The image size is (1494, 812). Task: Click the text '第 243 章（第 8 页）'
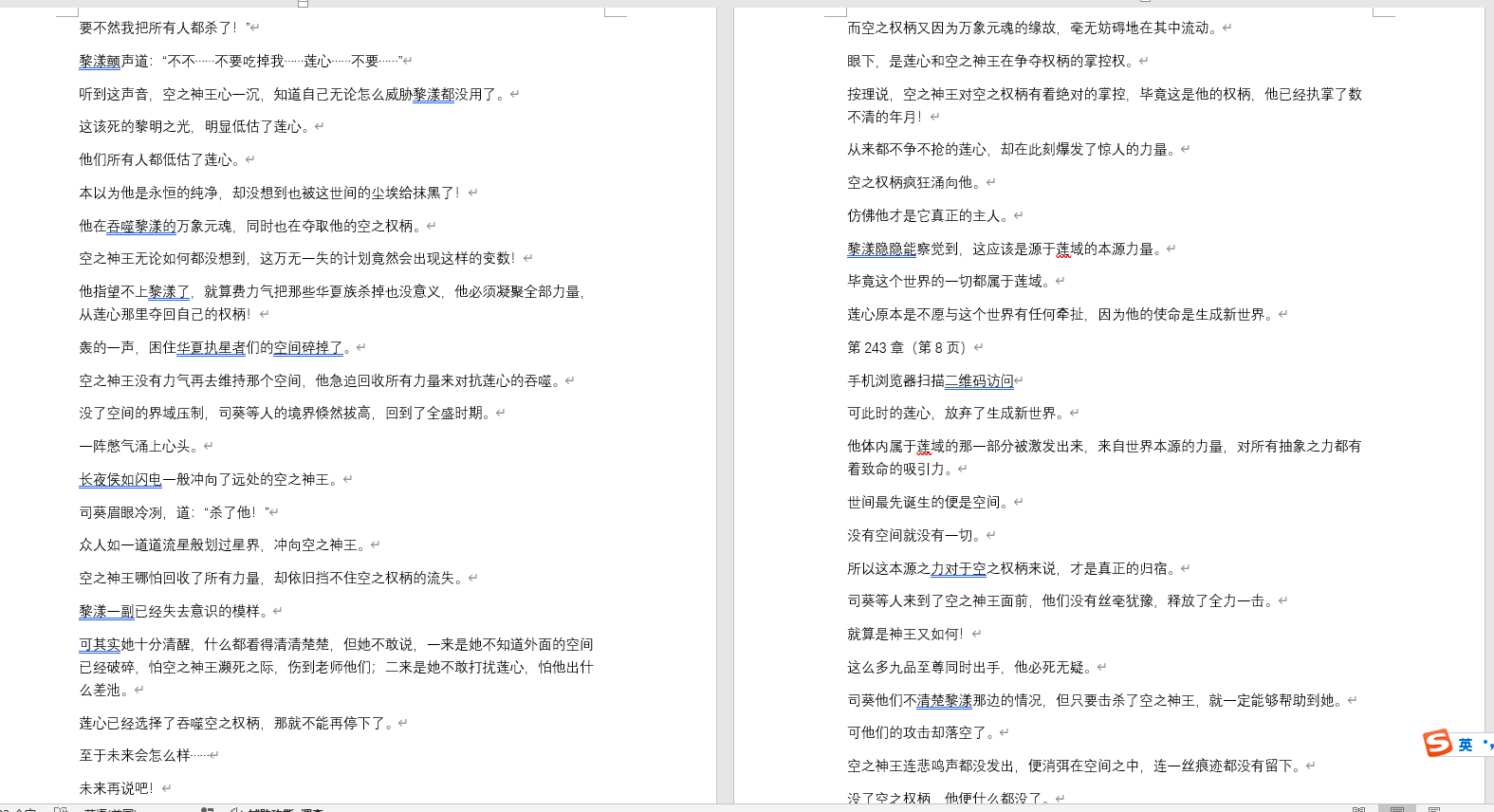coord(909,347)
